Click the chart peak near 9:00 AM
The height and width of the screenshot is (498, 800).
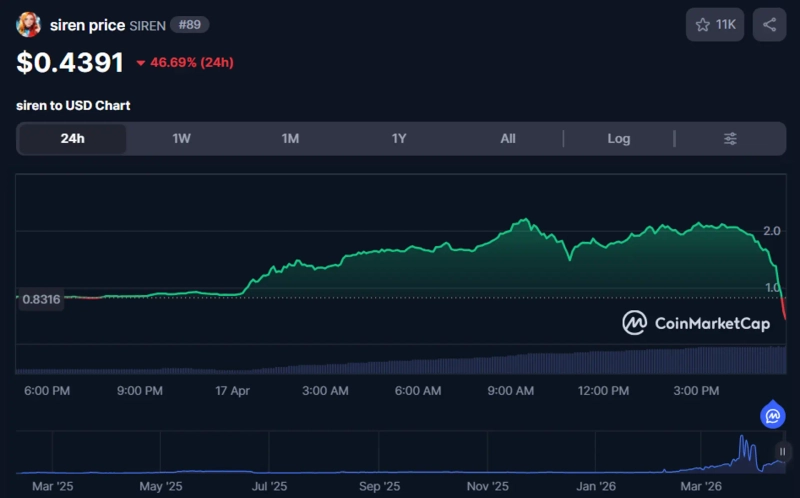pos(521,221)
